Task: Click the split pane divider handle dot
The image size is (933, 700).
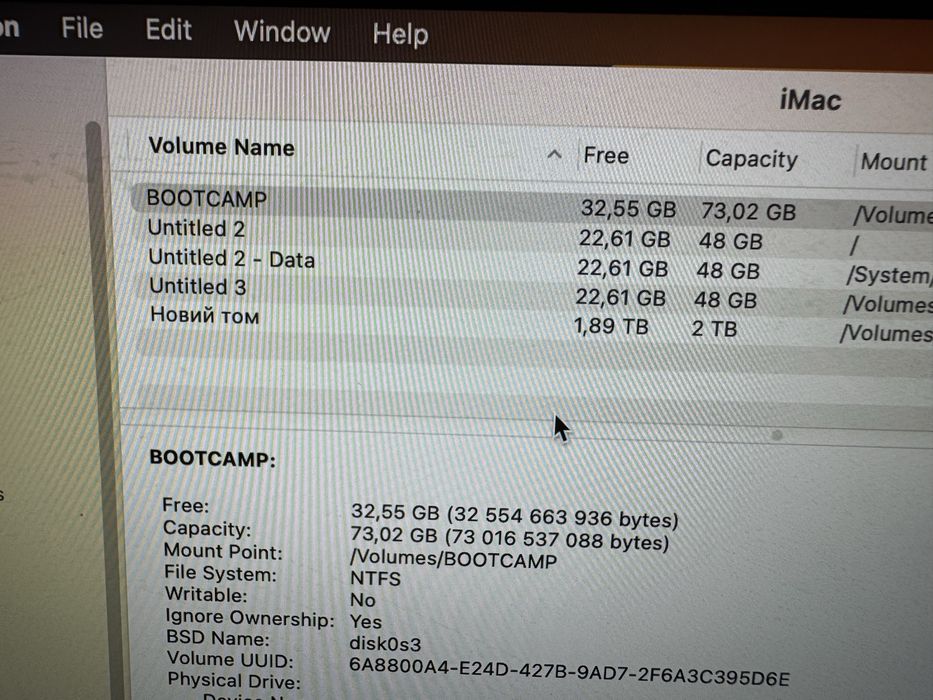Action: 777,435
